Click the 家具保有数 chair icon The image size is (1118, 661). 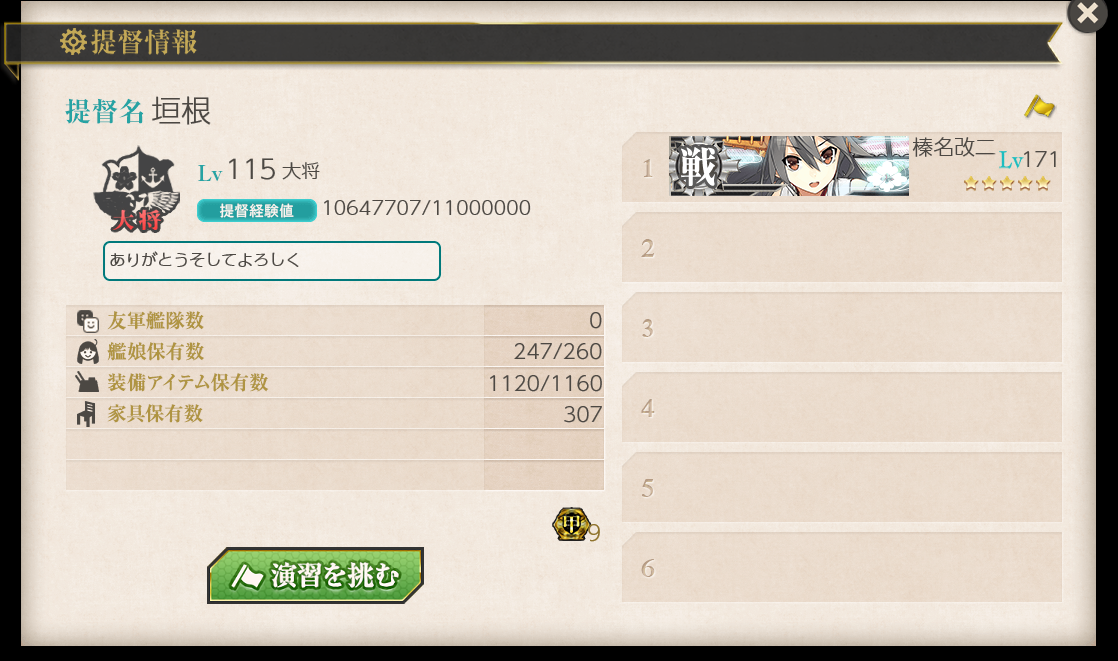(x=86, y=414)
